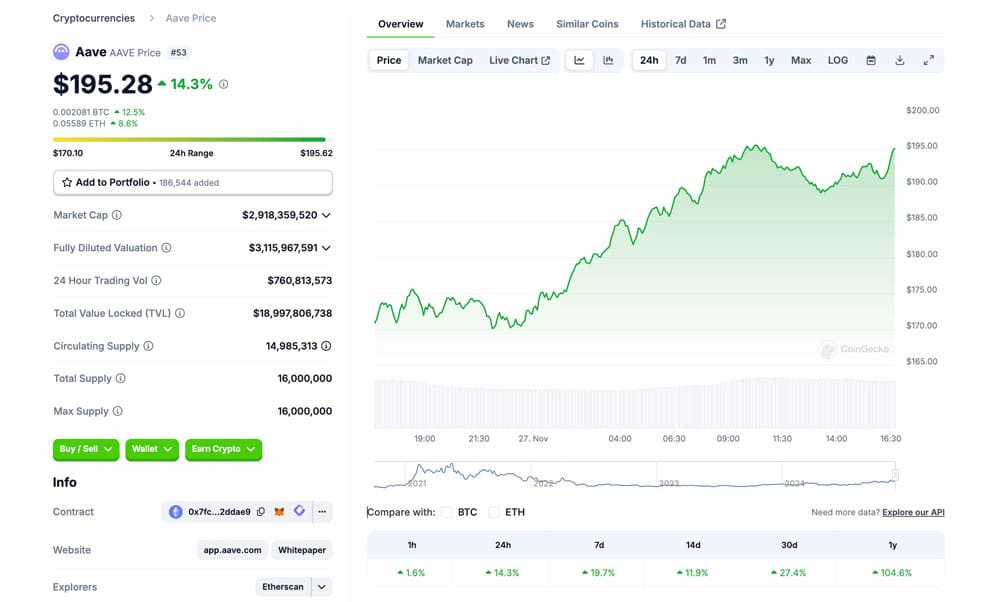Enable ETH comparison checkbox

[494, 512]
